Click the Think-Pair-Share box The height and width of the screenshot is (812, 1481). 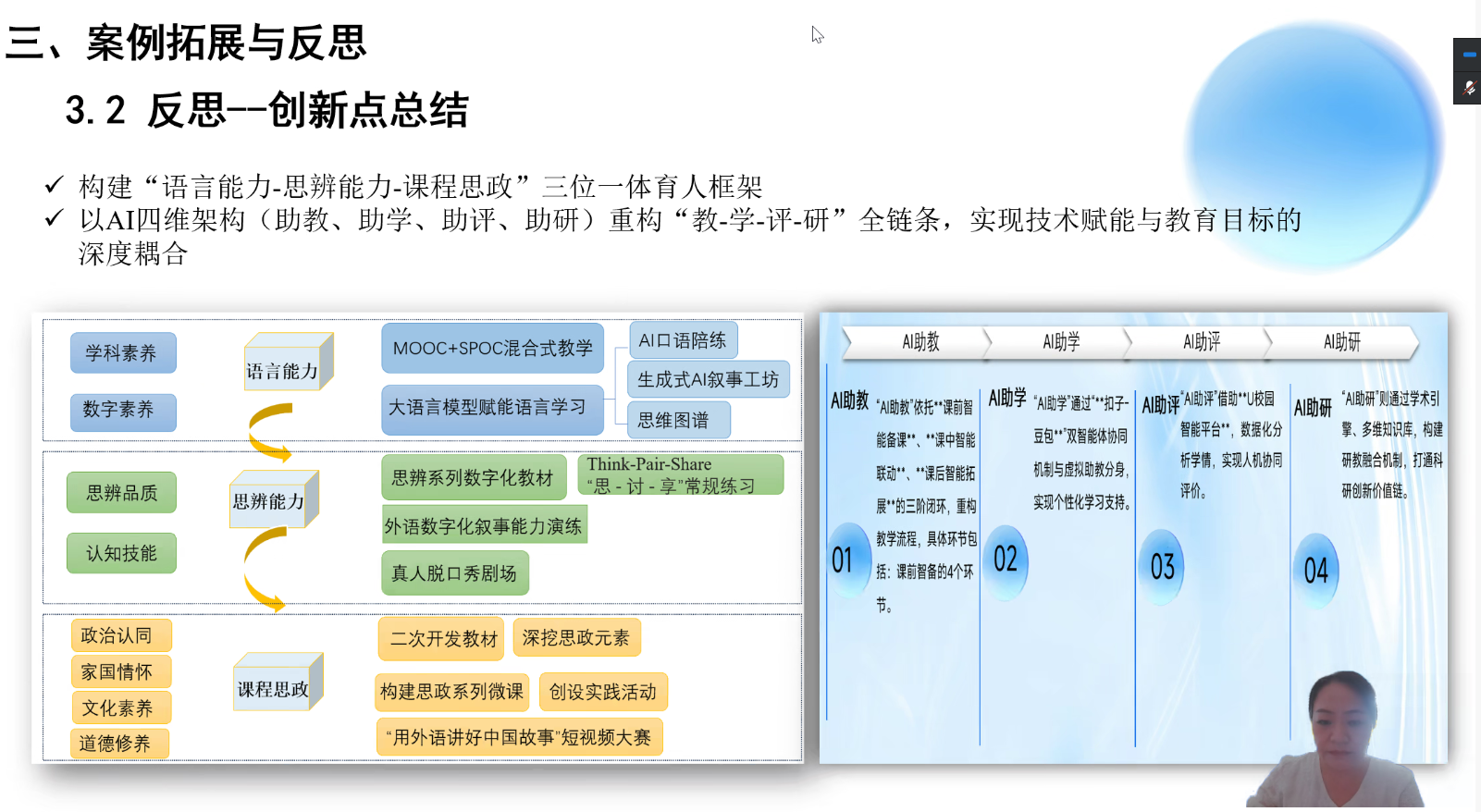[x=681, y=474]
